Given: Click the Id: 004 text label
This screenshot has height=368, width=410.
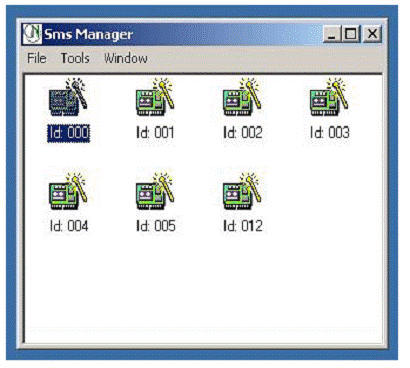Looking at the screenshot, I should tap(69, 226).
